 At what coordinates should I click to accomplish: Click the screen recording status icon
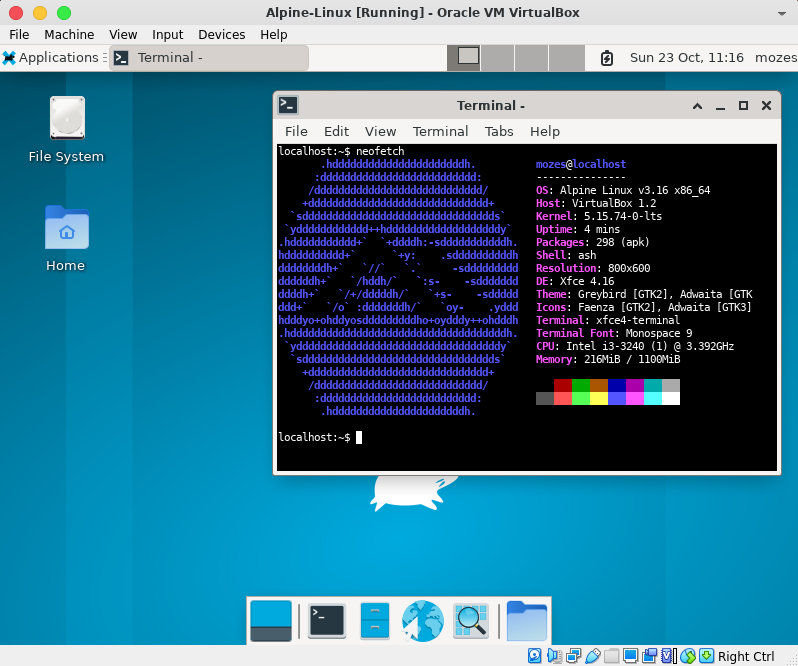point(649,656)
